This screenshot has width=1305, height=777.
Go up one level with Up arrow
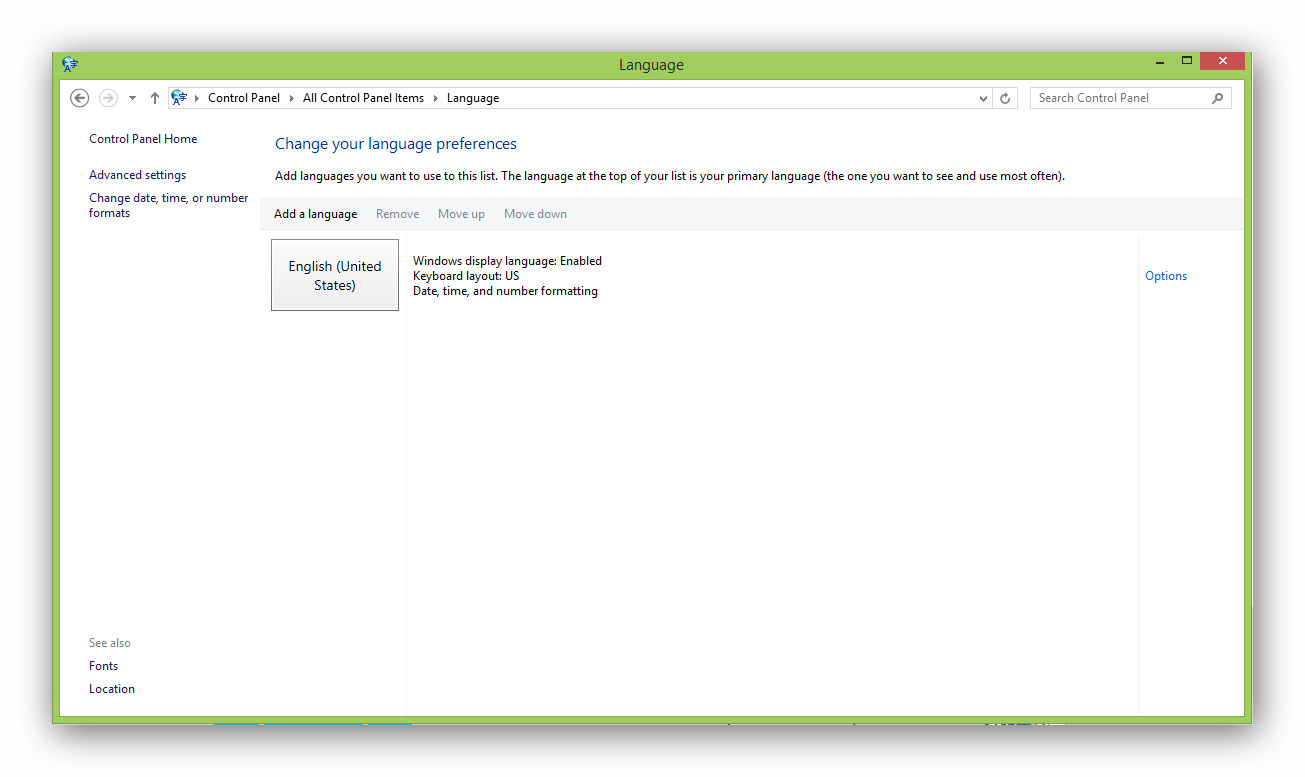(154, 98)
